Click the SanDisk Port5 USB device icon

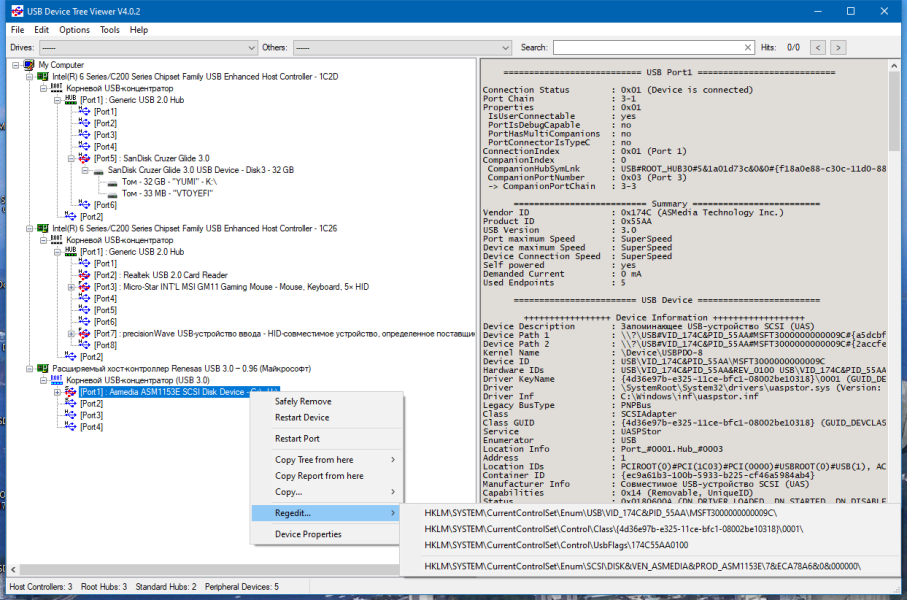tap(84, 159)
